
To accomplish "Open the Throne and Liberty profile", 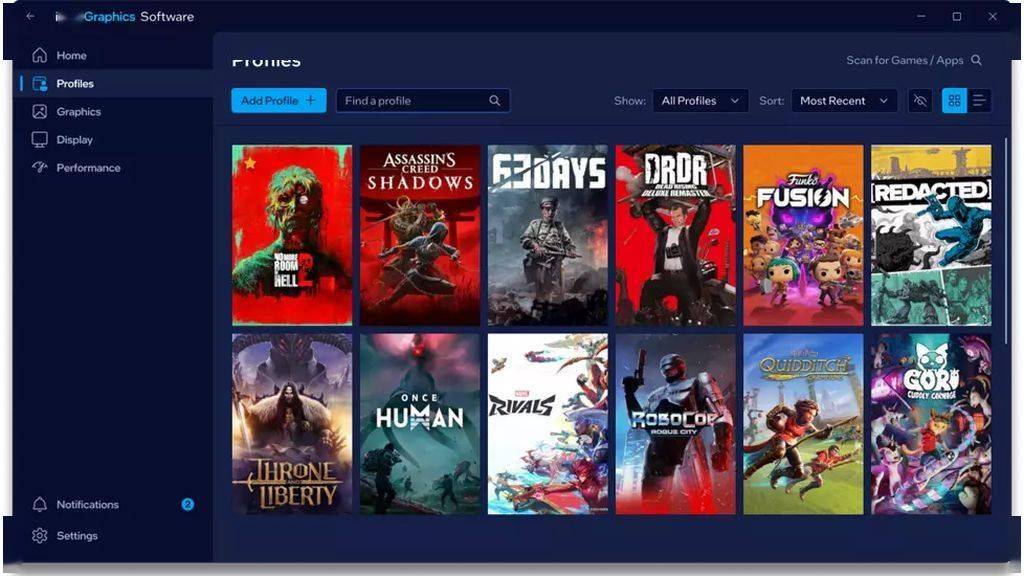I will (x=292, y=424).
